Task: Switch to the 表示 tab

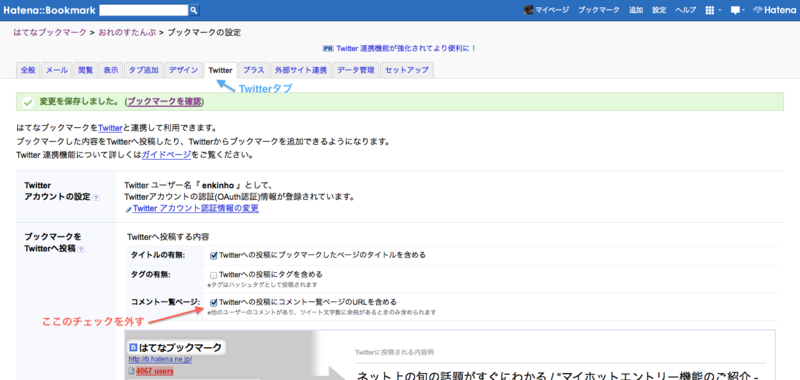Action: coord(111,70)
